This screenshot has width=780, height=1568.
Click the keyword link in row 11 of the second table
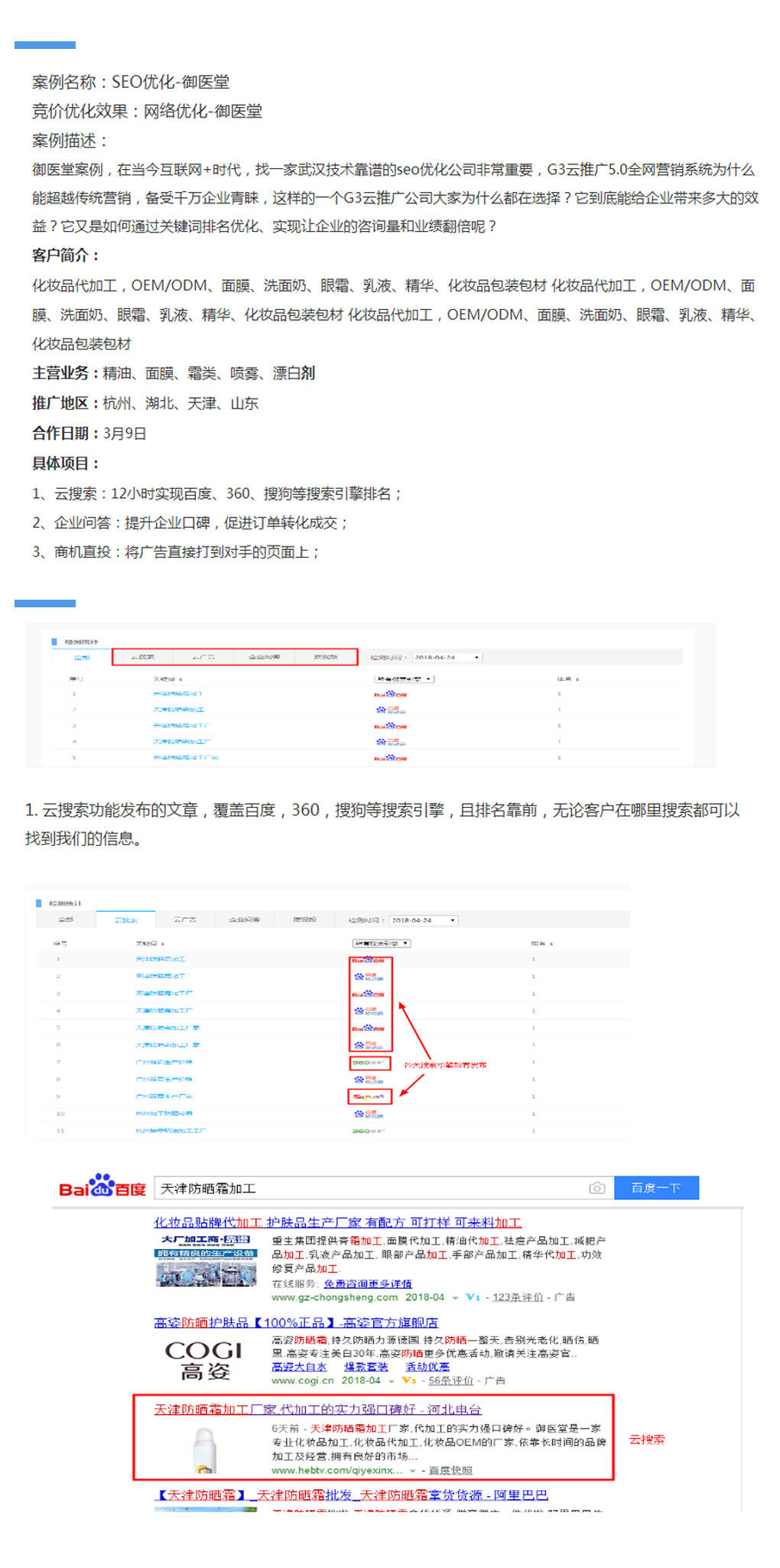[x=171, y=1130]
